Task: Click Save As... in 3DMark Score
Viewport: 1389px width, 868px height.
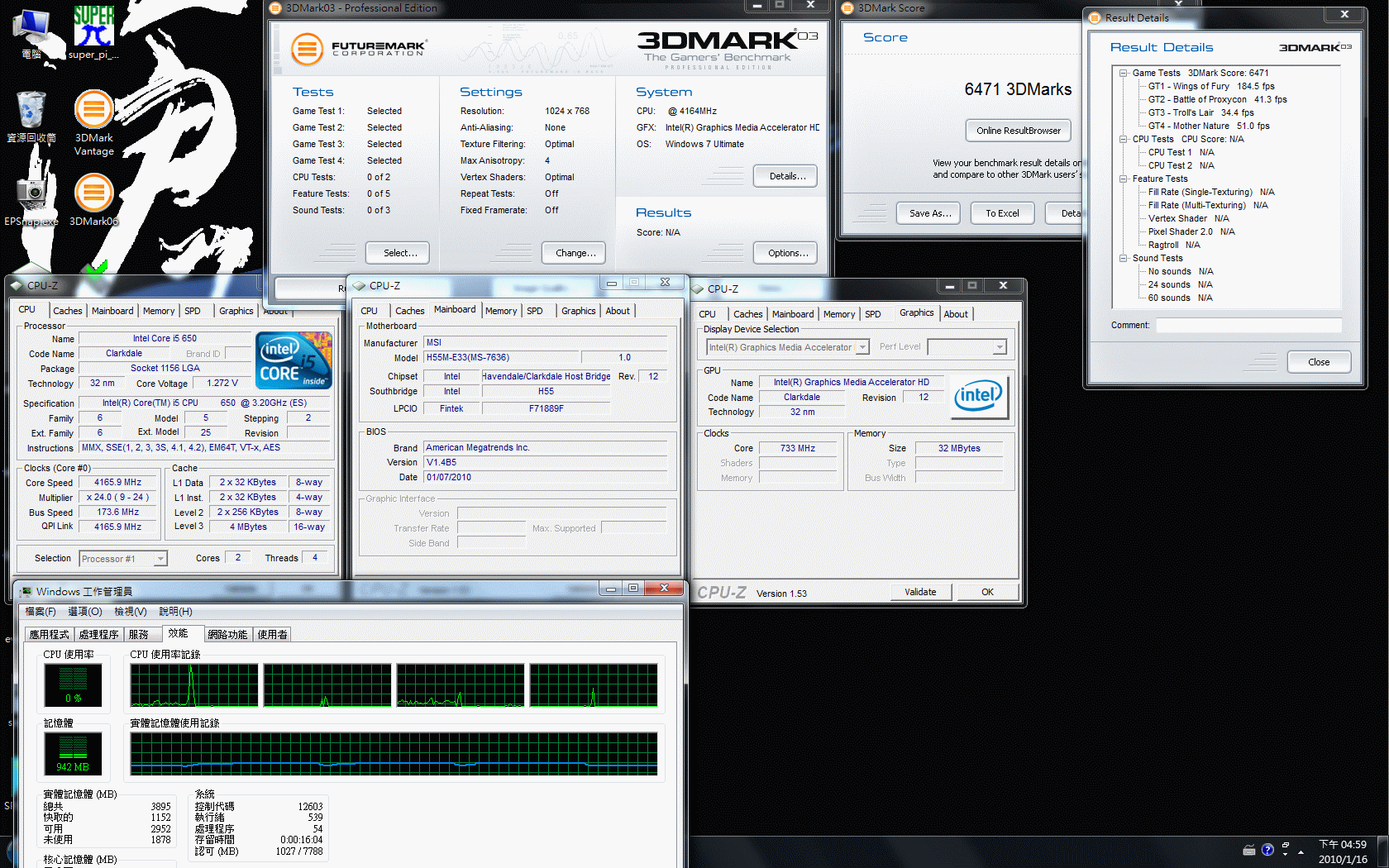Action: point(928,213)
